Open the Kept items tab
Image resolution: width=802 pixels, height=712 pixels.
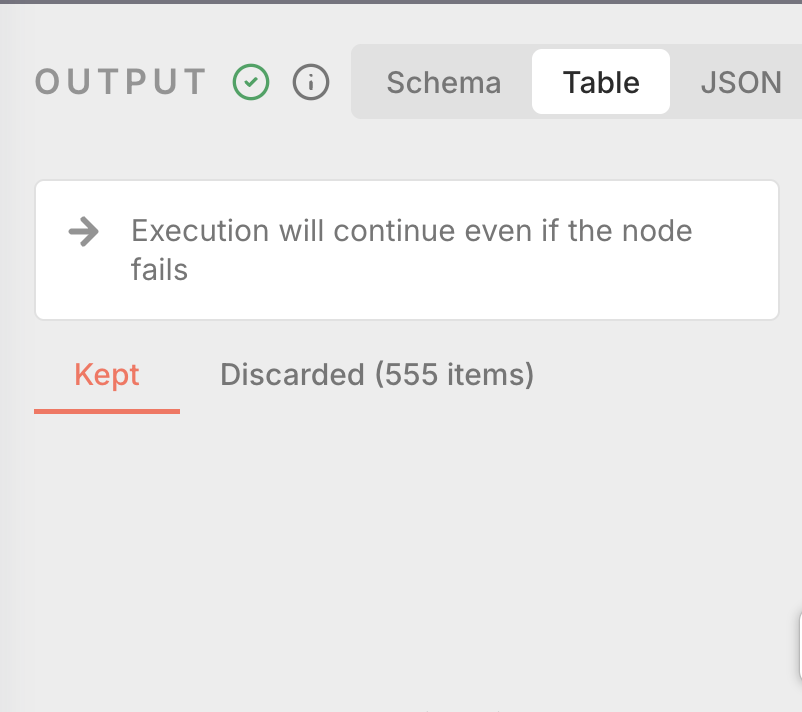pyautogui.click(x=107, y=375)
